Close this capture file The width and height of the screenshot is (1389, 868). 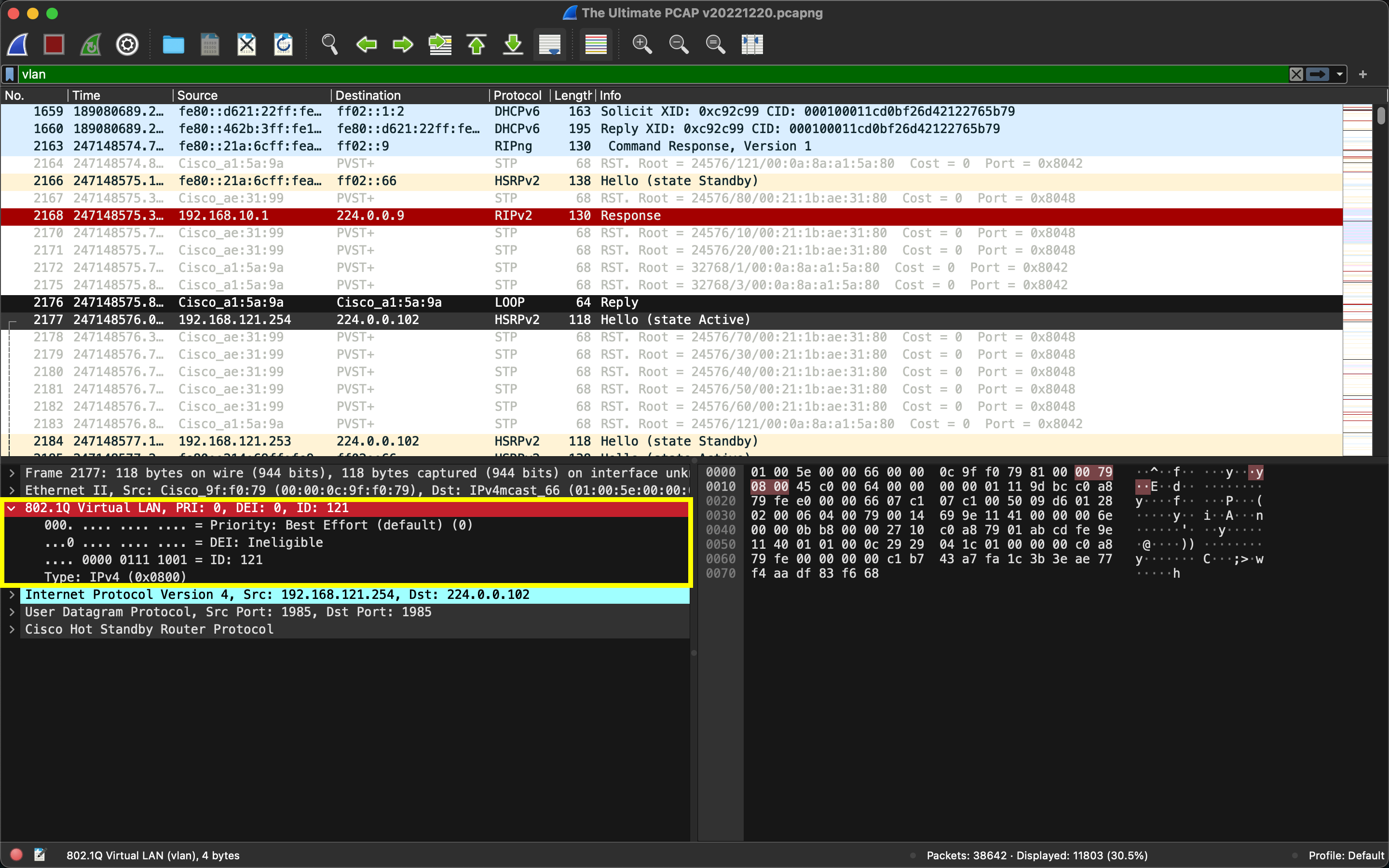[x=247, y=44]
